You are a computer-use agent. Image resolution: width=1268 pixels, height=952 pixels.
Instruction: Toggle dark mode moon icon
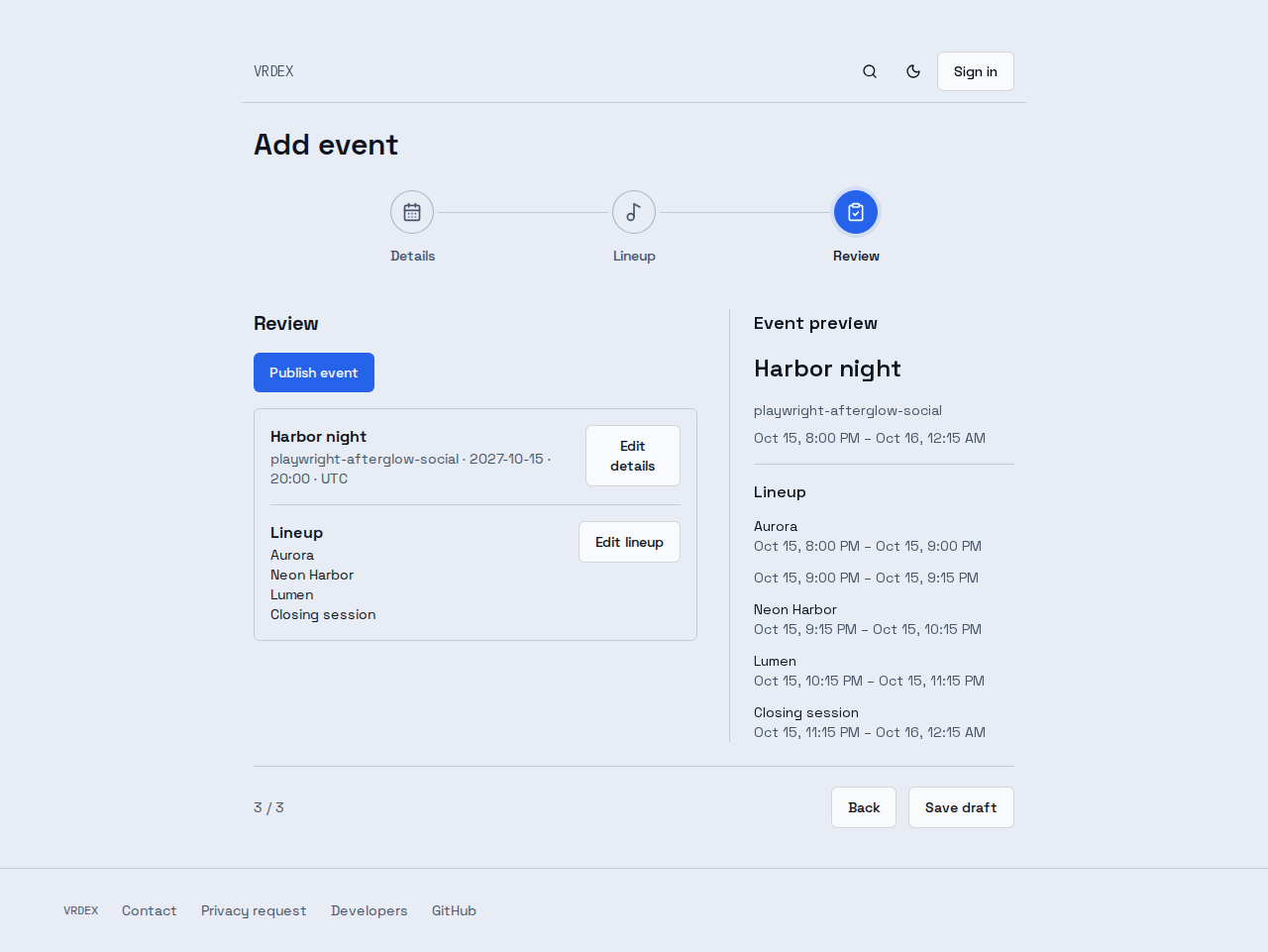click(913, 71)
